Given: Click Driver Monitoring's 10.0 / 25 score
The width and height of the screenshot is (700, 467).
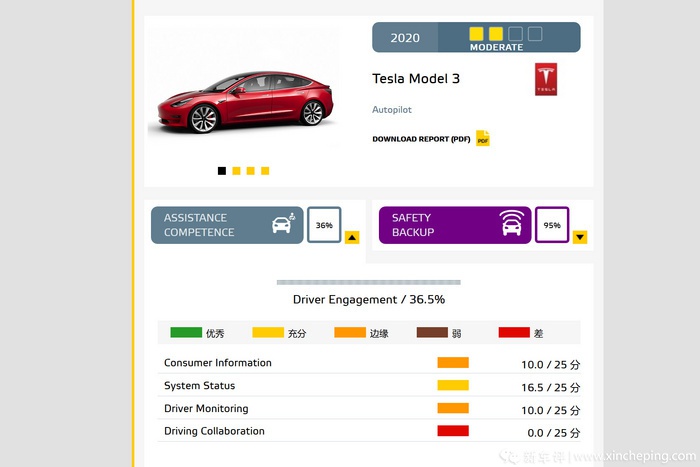Looking at the screenshot, I should pos(550,410).
